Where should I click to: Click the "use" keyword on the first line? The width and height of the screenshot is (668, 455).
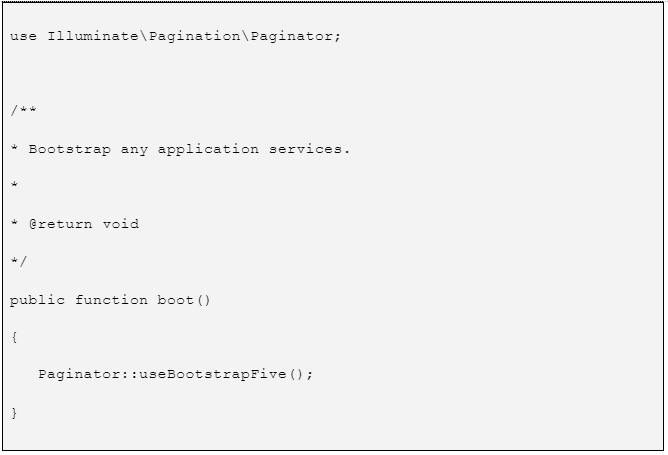pyautogui.click(x=24, y=37)
